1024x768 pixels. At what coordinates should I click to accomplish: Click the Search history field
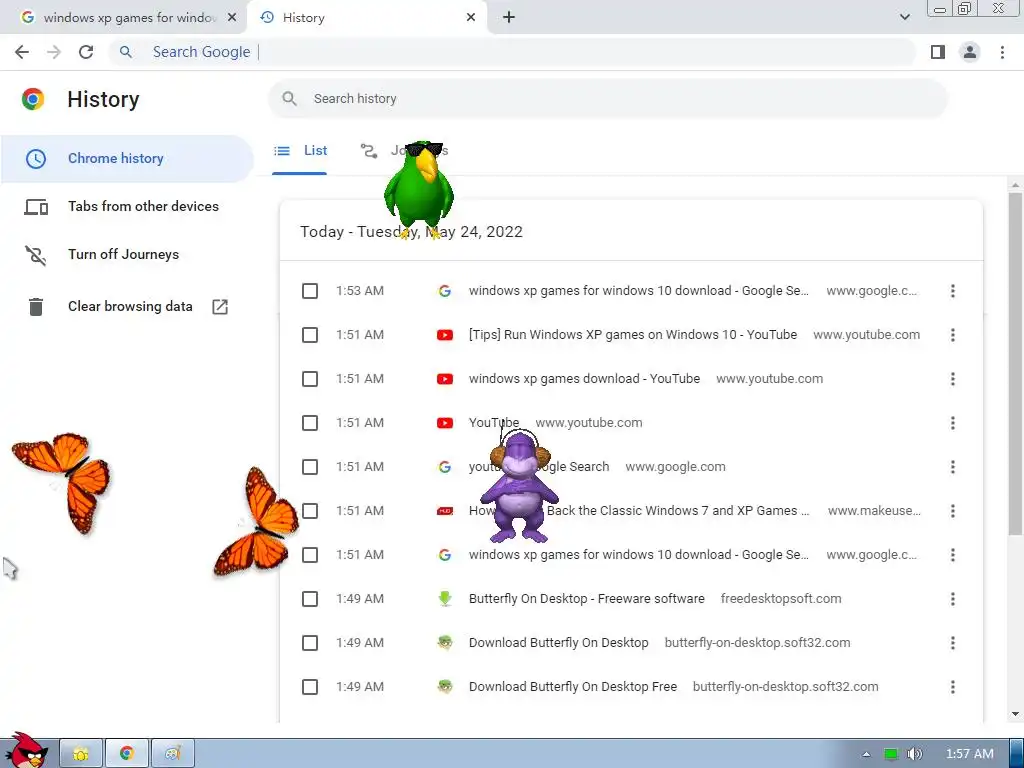click(x=608, y=99)
